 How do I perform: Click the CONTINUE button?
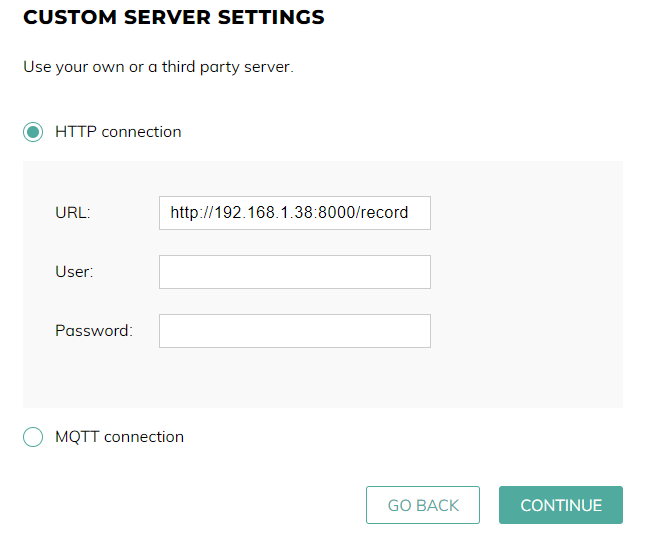pyautogui.click(x=561, y=505)
